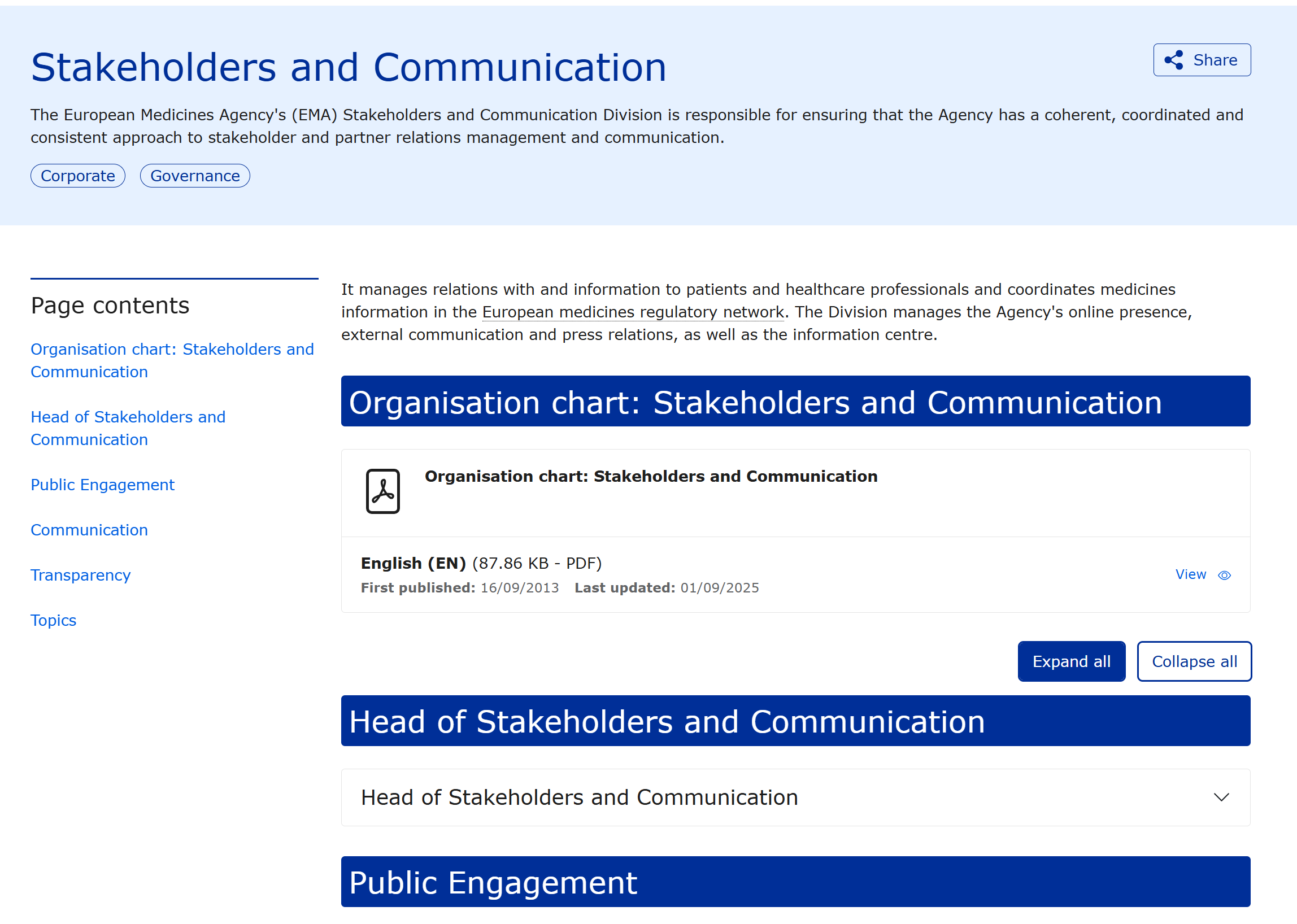Click View link for the English PDF
Screen dimensions: 1297x924
point(1191,574)
